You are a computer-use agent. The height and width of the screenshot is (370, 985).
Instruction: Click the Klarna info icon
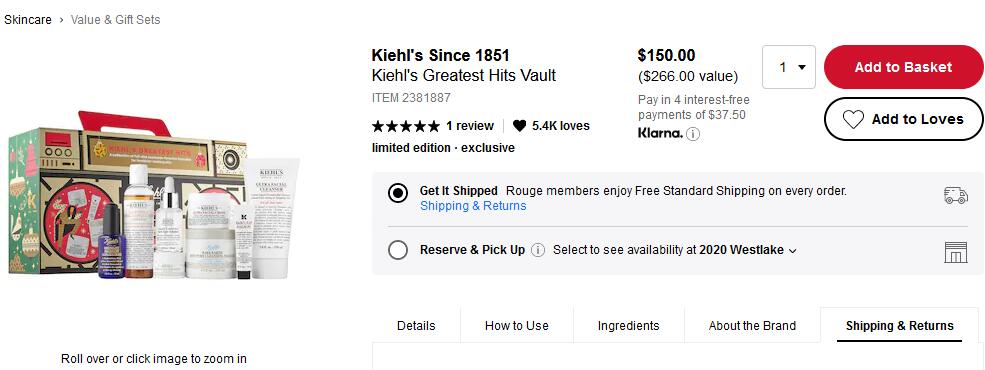pos(693,134)
